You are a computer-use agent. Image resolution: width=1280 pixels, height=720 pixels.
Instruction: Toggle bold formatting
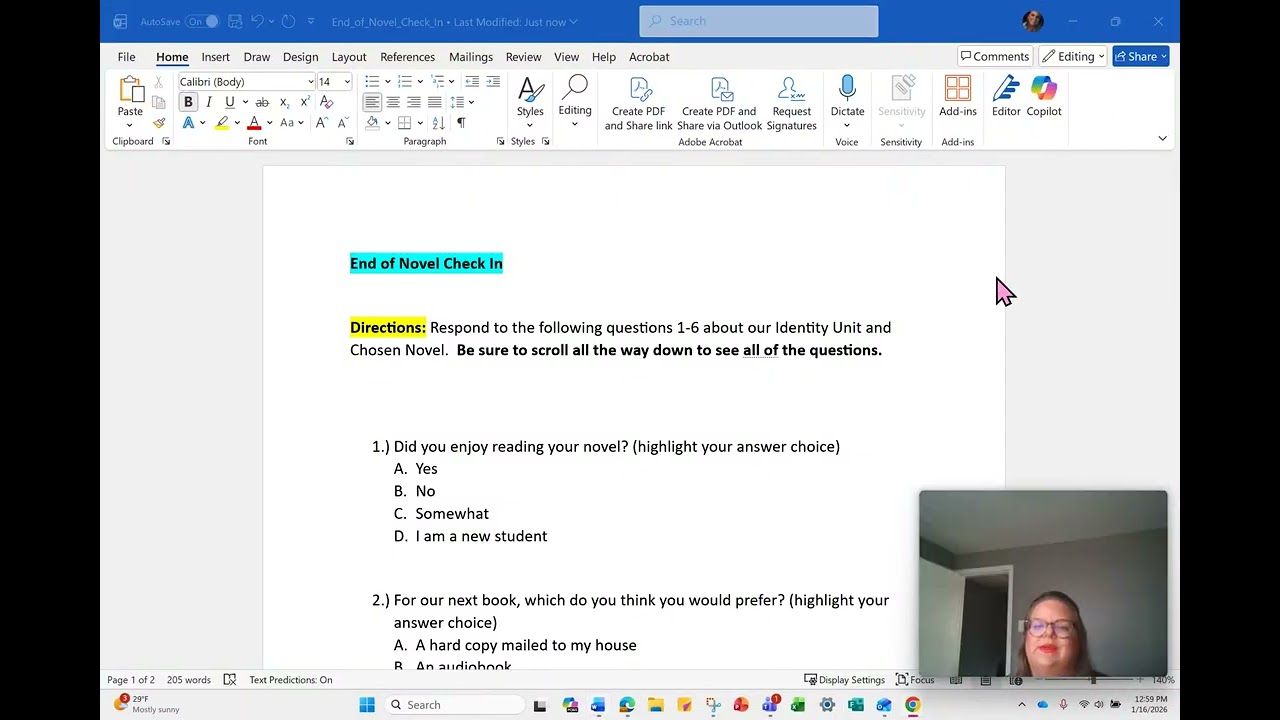click(x=188, y=102)
